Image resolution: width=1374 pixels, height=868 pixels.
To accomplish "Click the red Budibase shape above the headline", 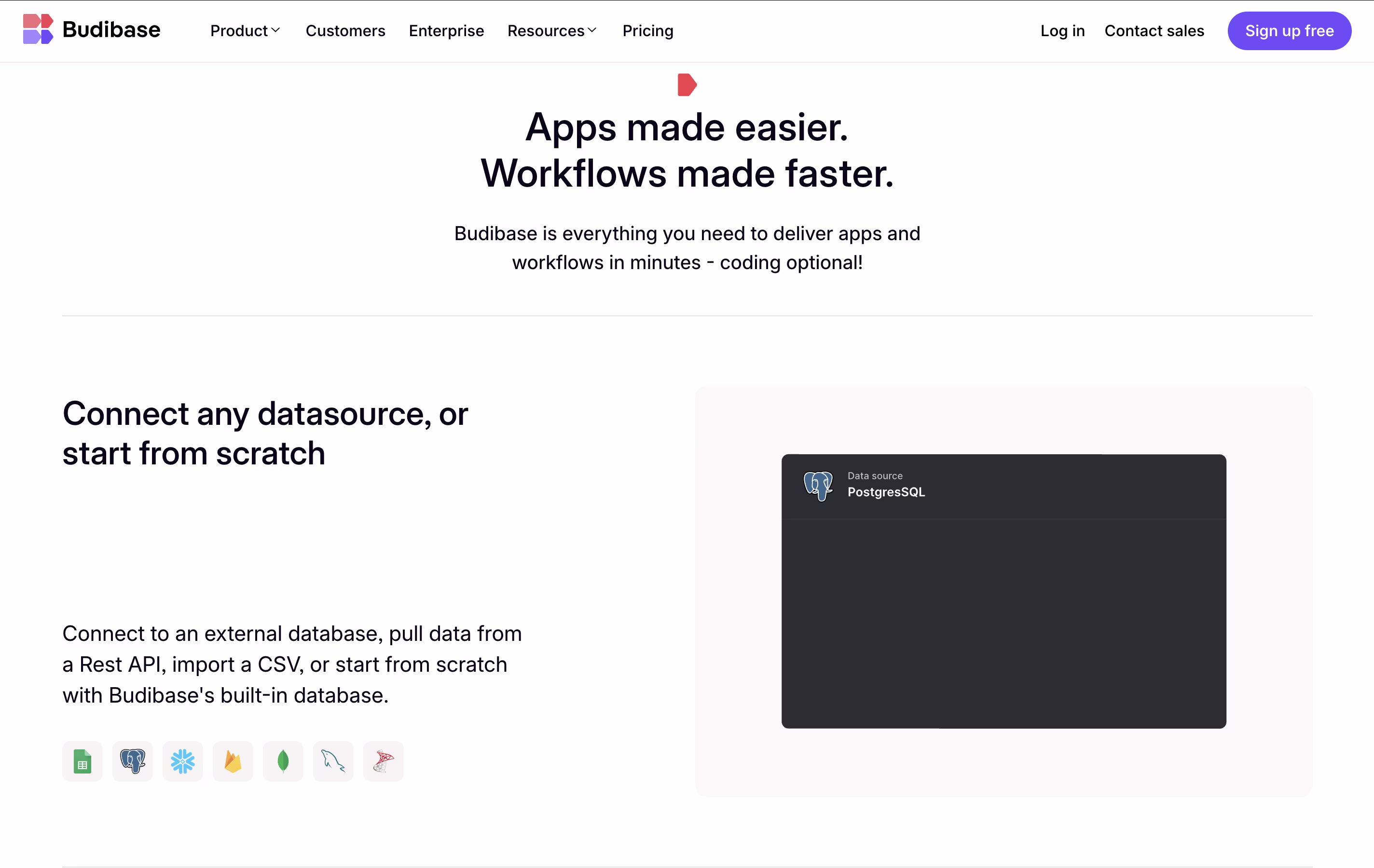I will pos(687,85).
